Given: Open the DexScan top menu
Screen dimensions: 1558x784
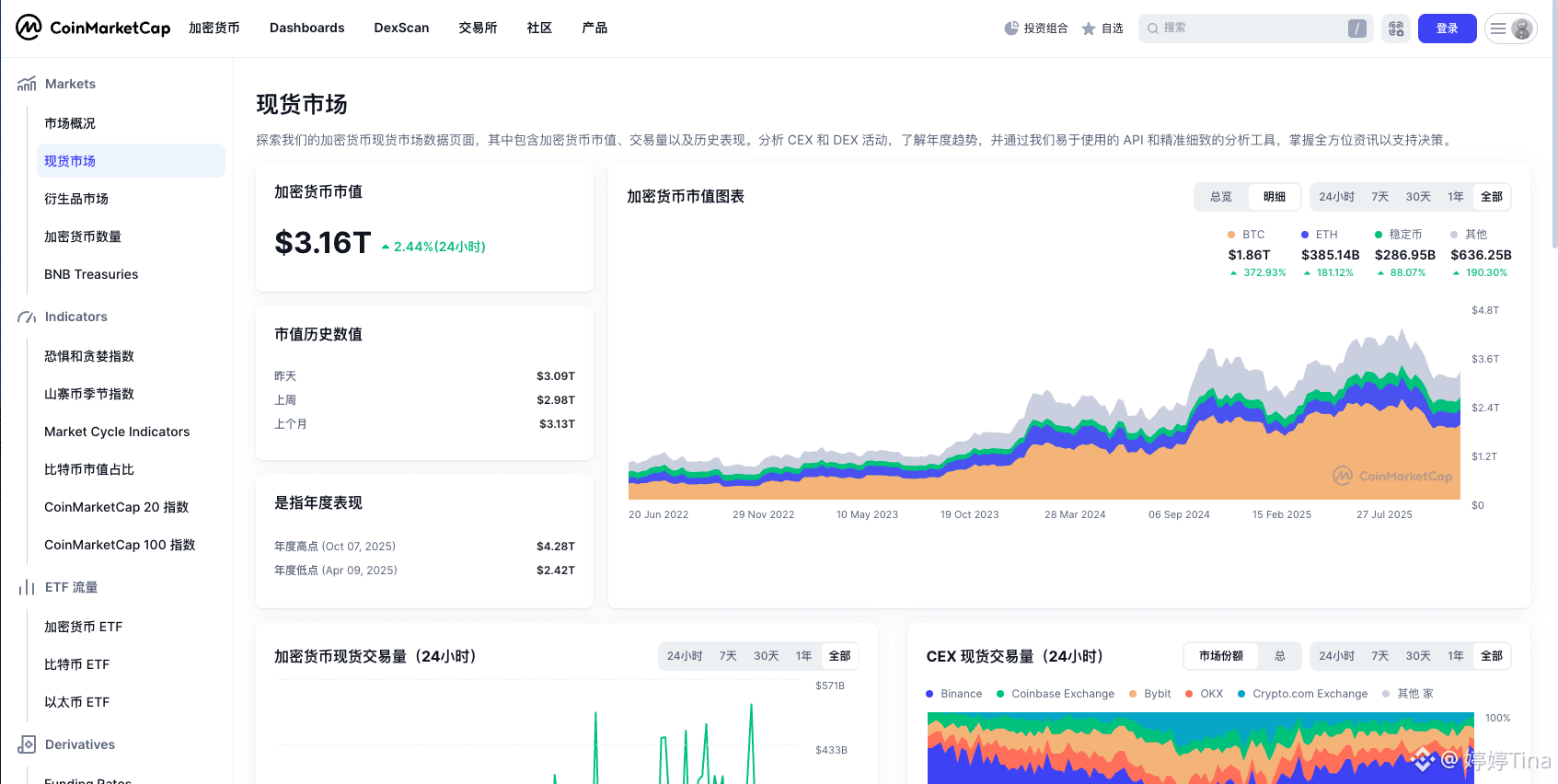Looking at the screenshot, I should pos(401,28).
